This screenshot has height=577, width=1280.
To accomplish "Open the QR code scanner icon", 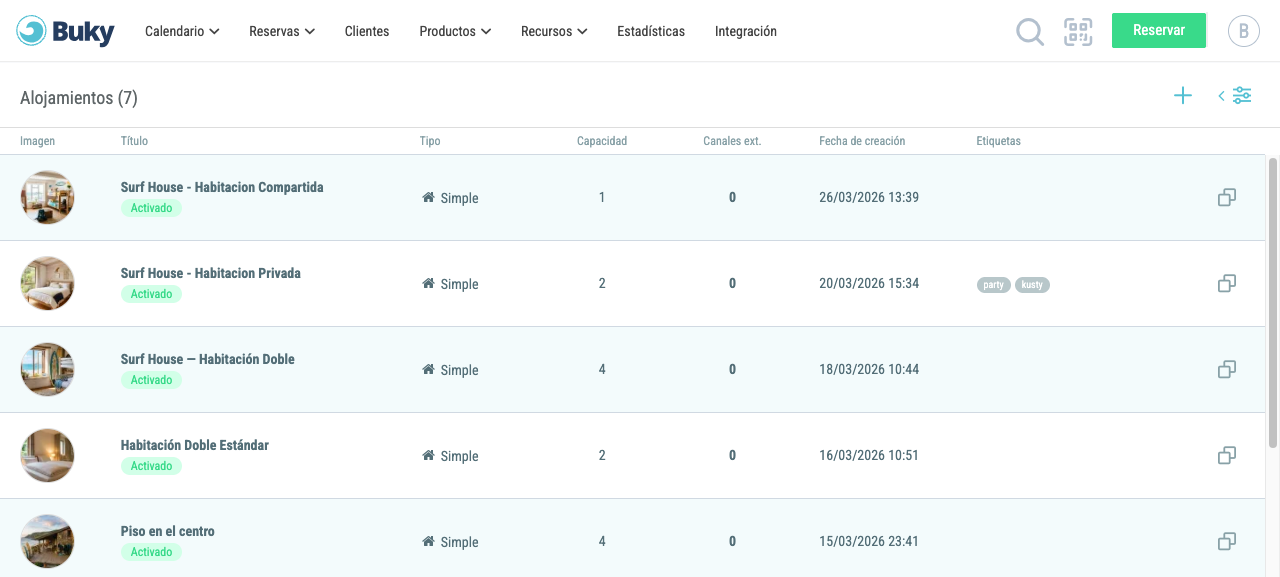I will point(1078,32).
